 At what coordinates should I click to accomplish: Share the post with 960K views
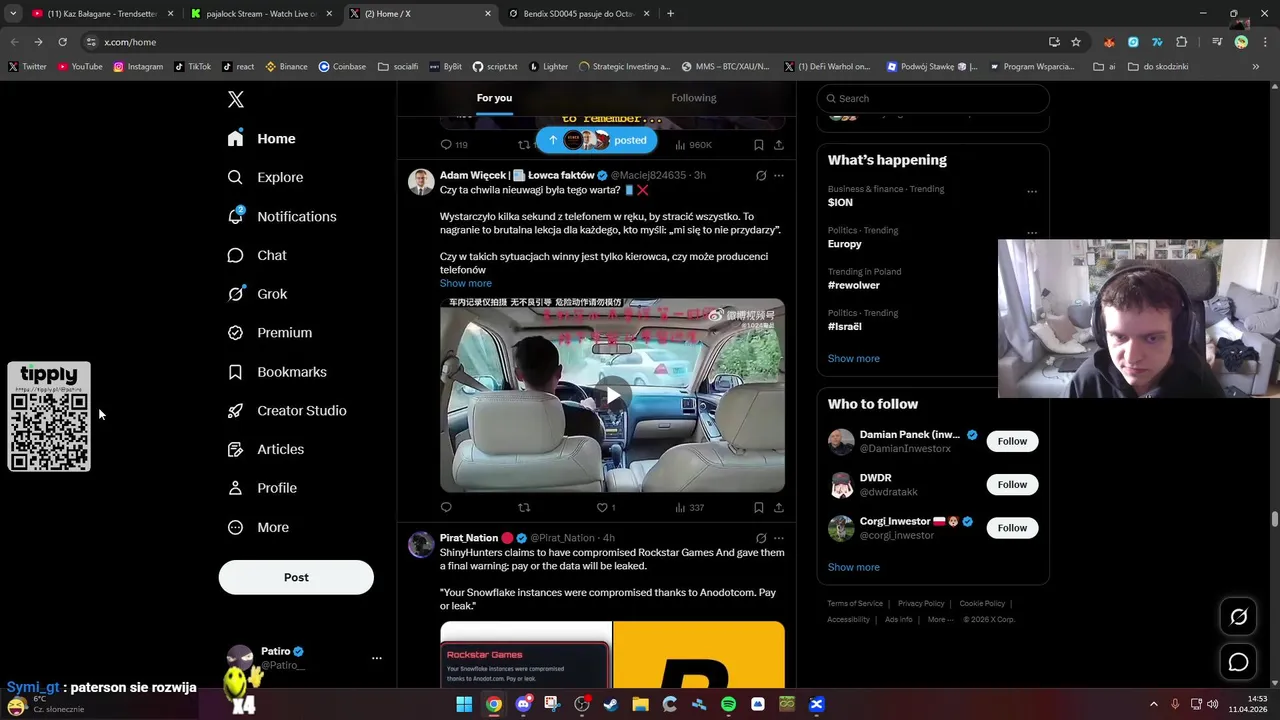pyautogui.click(x=779, y=145)
